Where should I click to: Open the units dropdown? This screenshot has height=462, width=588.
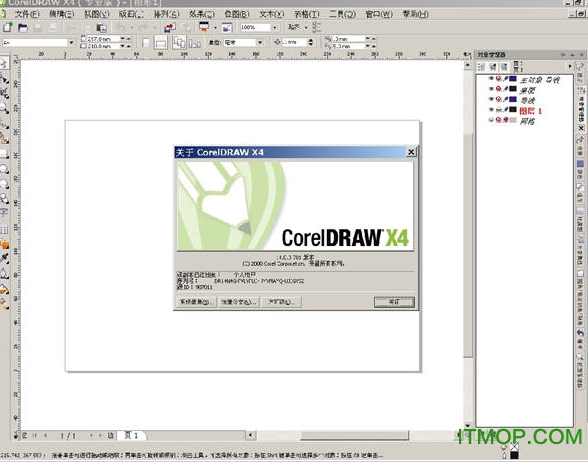tap(260, 43)
